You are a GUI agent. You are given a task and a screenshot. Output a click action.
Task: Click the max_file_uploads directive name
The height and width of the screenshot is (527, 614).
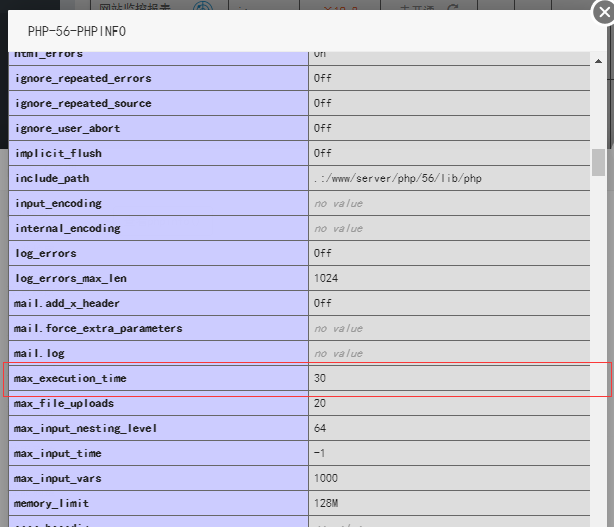pos(64,404)
